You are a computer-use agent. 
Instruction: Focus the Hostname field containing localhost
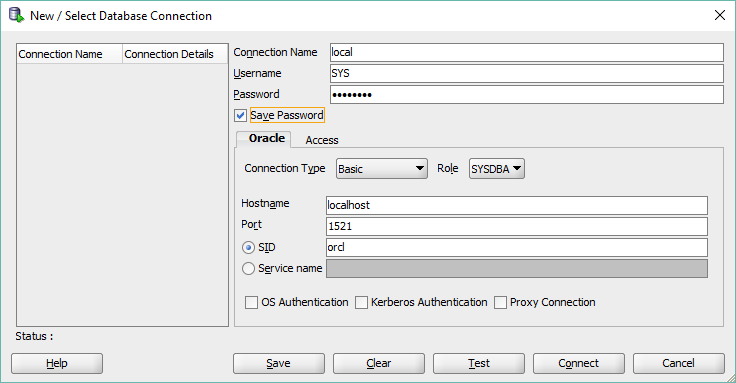coord(517,206)
